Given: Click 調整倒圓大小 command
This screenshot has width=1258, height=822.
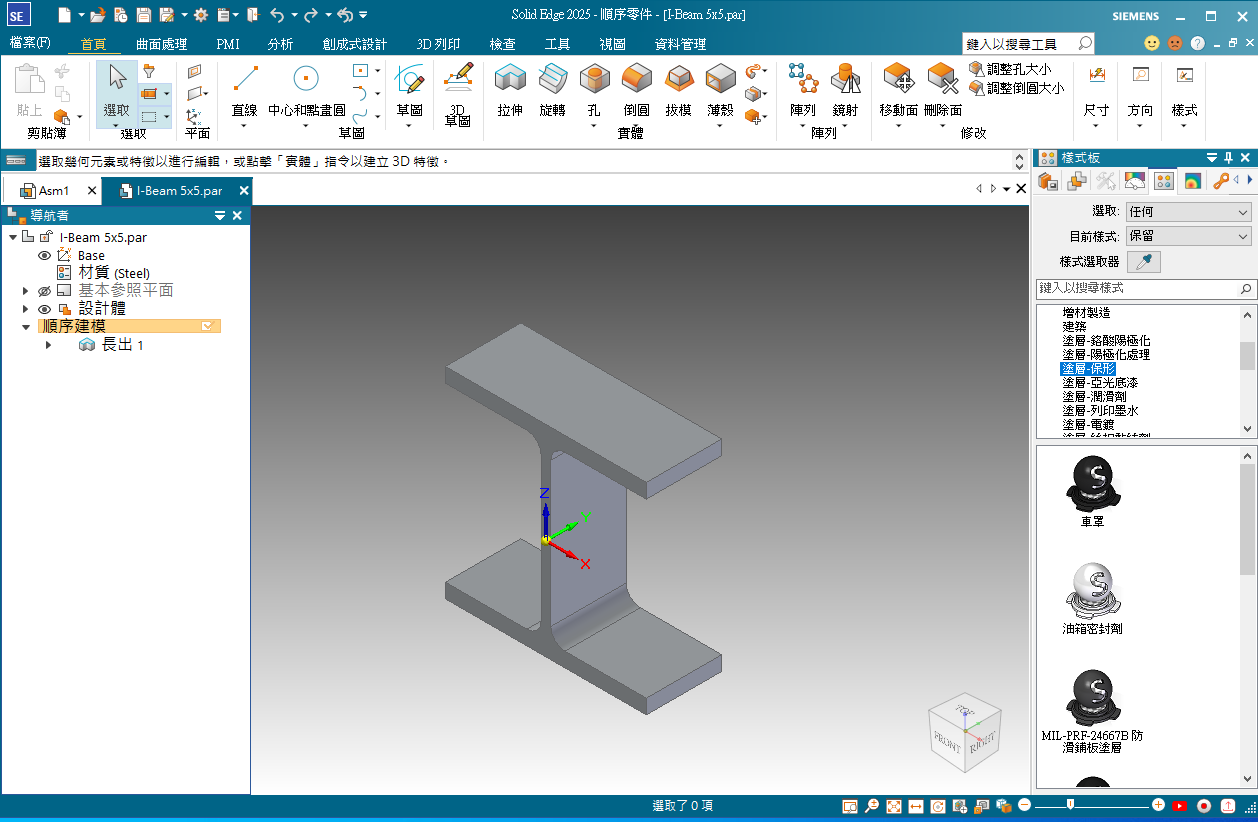Looking at the screenshot, I should pos(1016,88).
